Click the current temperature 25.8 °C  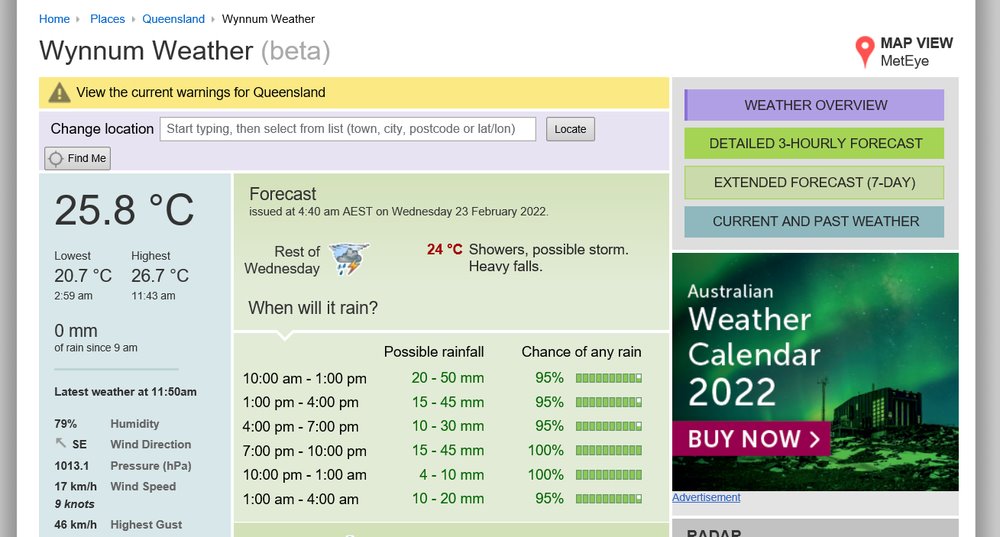click(x=124, y=210)
